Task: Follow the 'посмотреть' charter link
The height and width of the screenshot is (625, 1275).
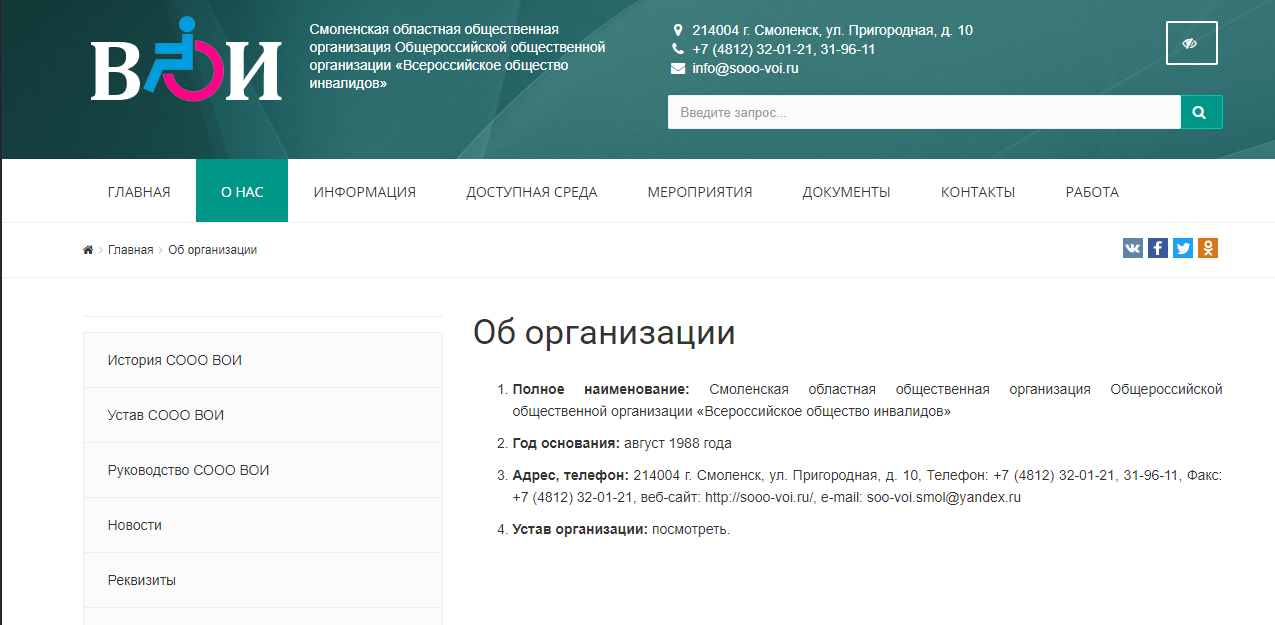Action: (690, 529)
